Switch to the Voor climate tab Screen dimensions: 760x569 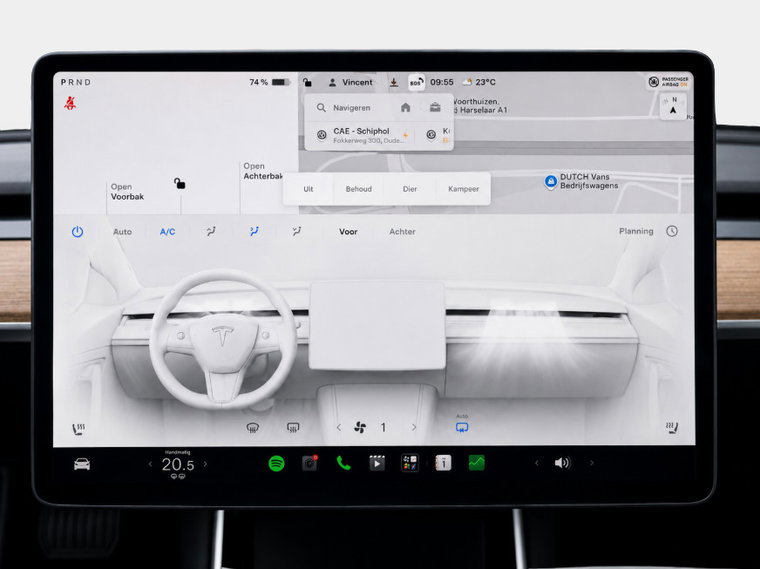[x=348, y=232]
